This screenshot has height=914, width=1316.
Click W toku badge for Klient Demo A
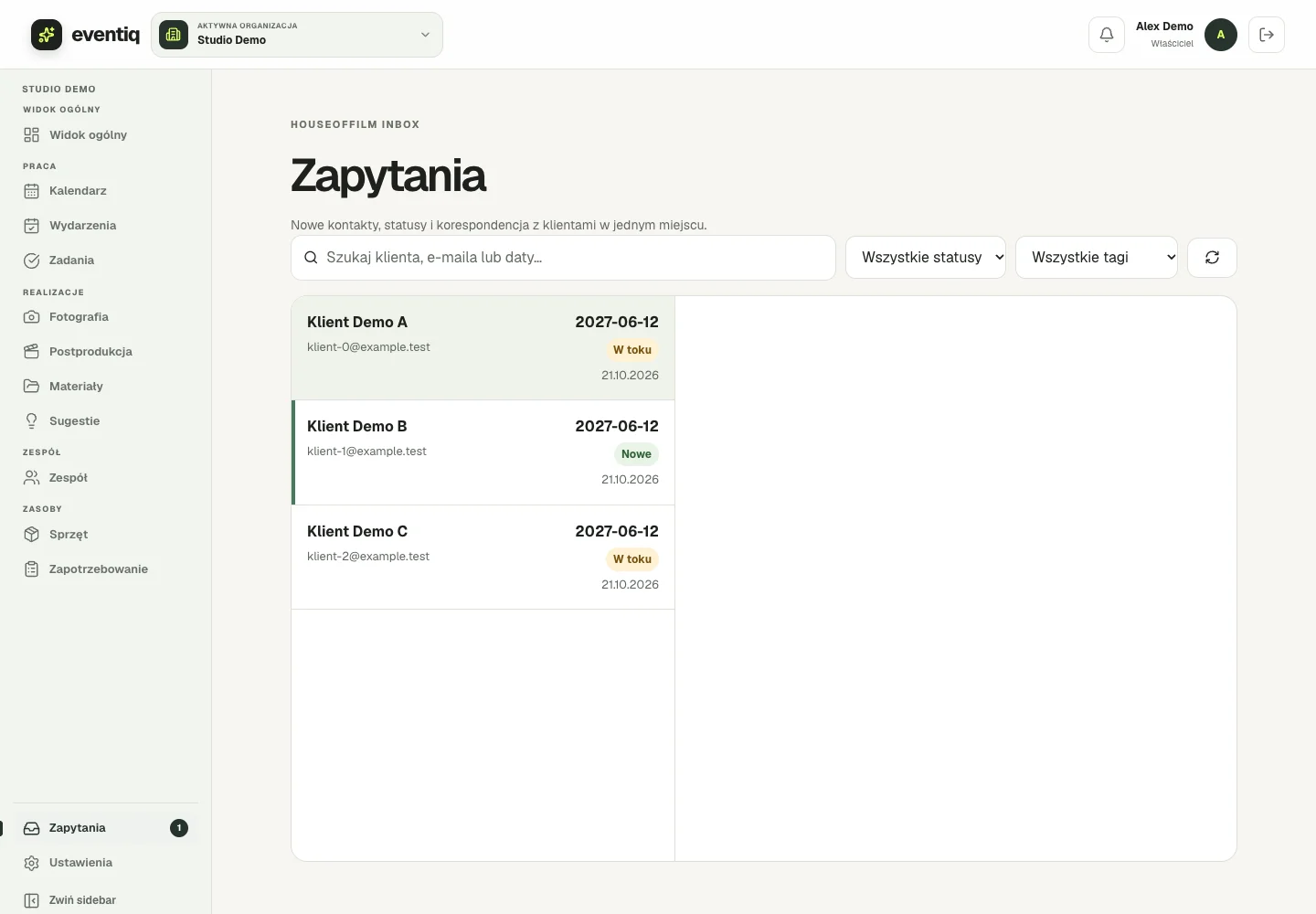pos(632,350)
